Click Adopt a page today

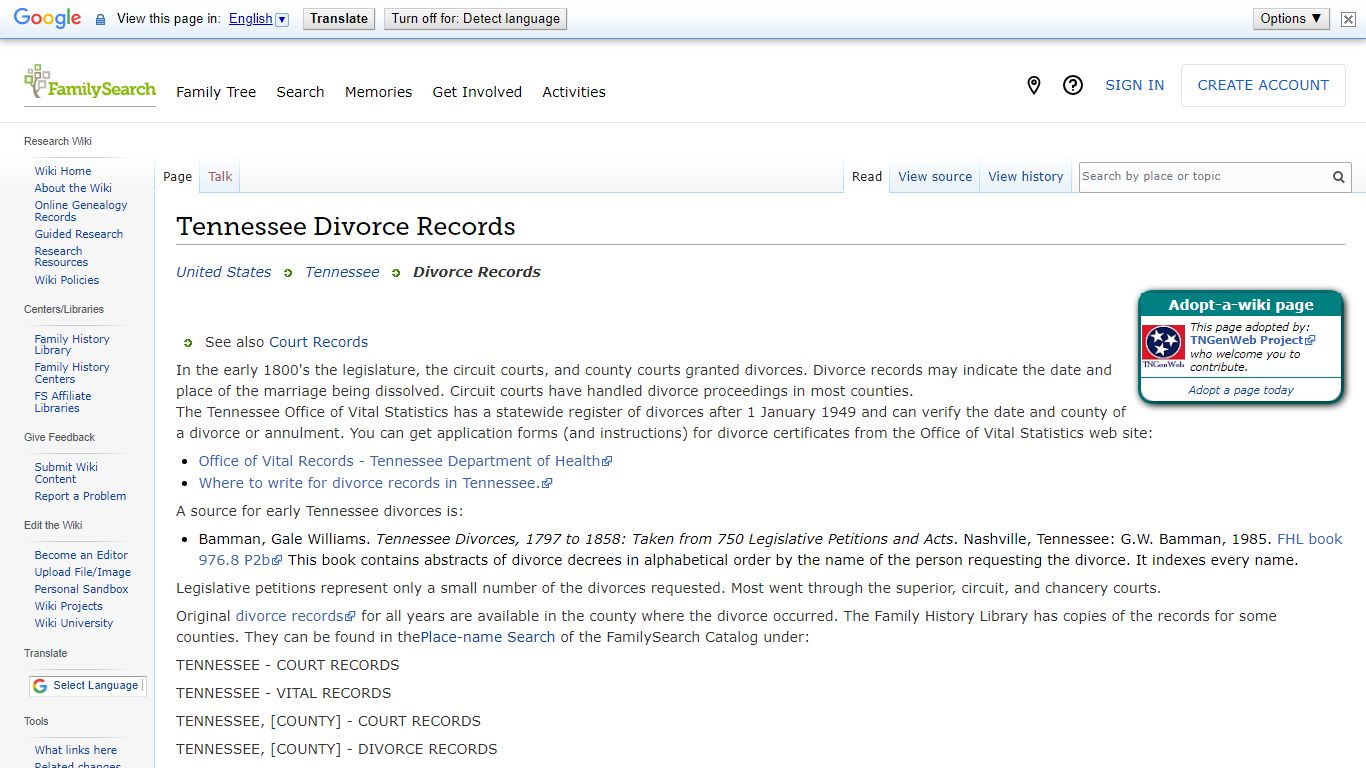[1241, 390]
